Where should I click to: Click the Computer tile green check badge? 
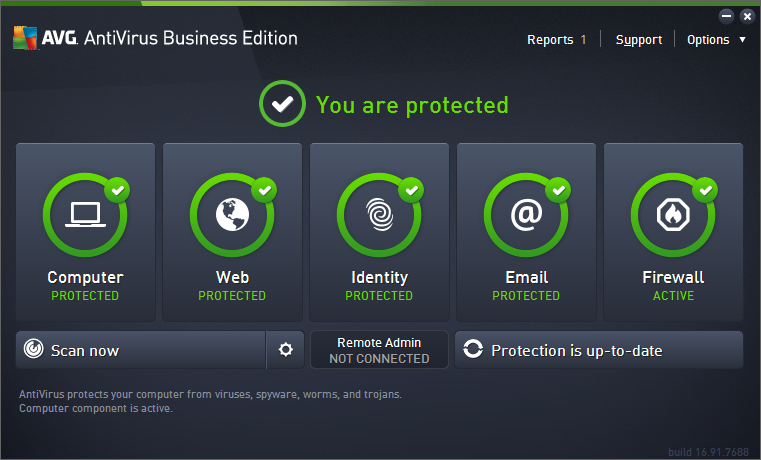pyautogui.click(x=118, y=188)
